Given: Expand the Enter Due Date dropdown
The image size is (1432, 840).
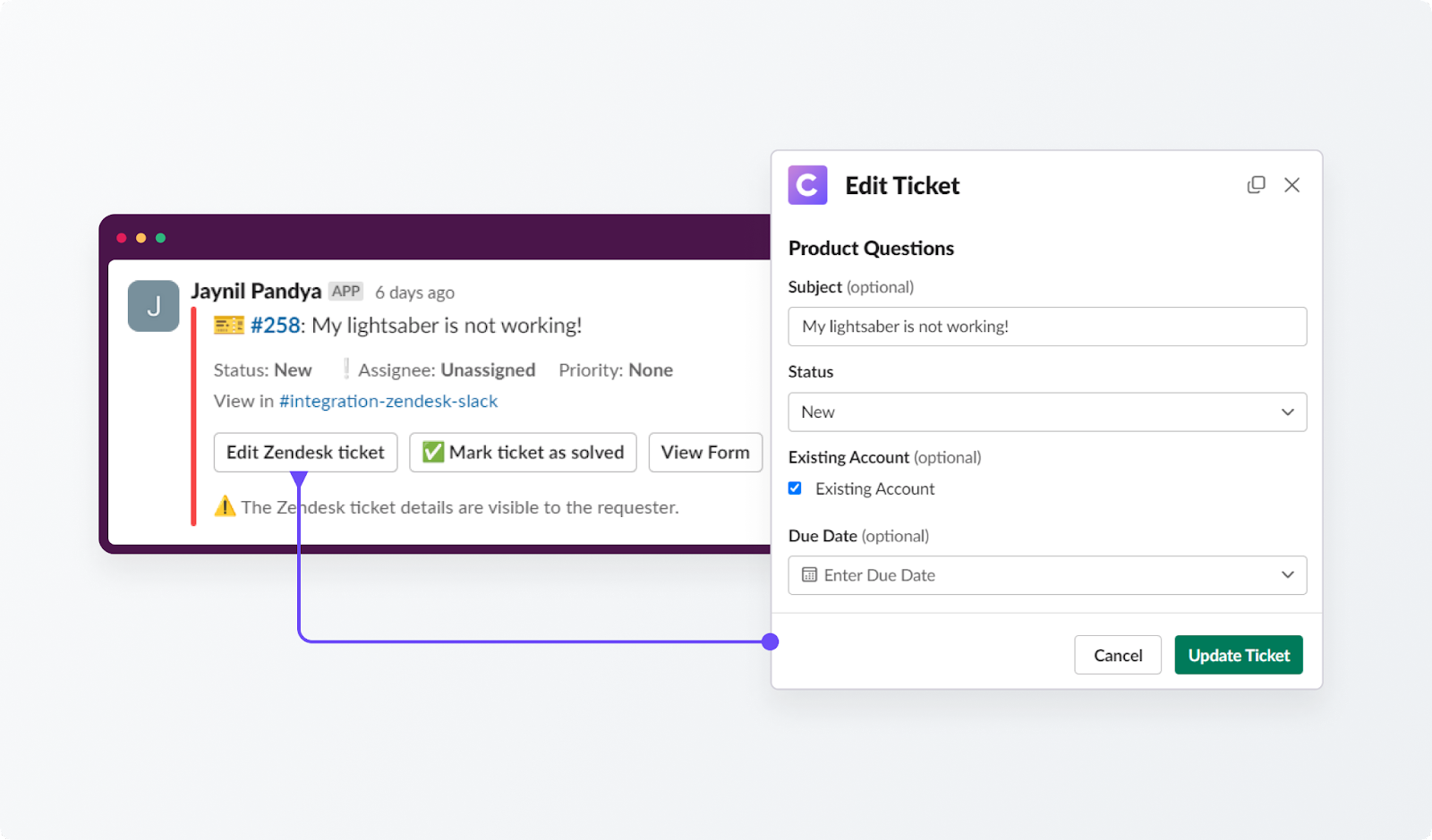Looking at the screenshot, I should pyautogui.click(x=1047, y=575).
